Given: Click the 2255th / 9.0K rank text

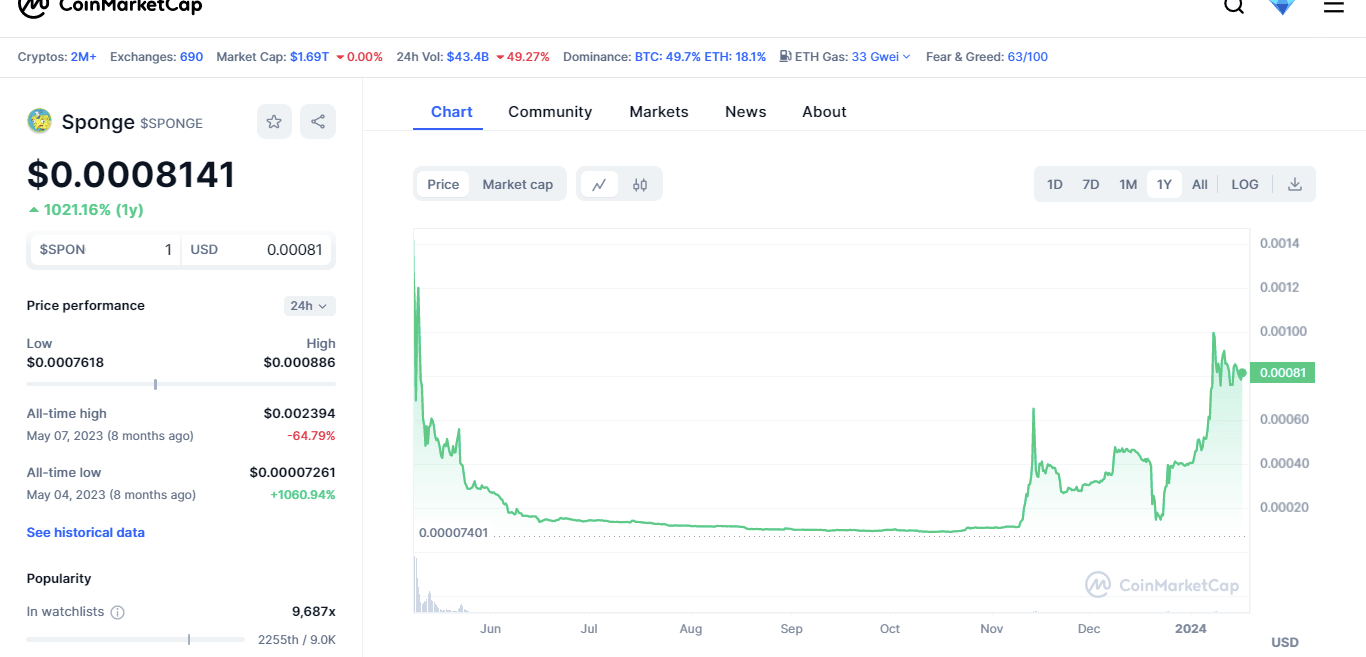Looking at the screenshot, I should (x=297, y=640).
